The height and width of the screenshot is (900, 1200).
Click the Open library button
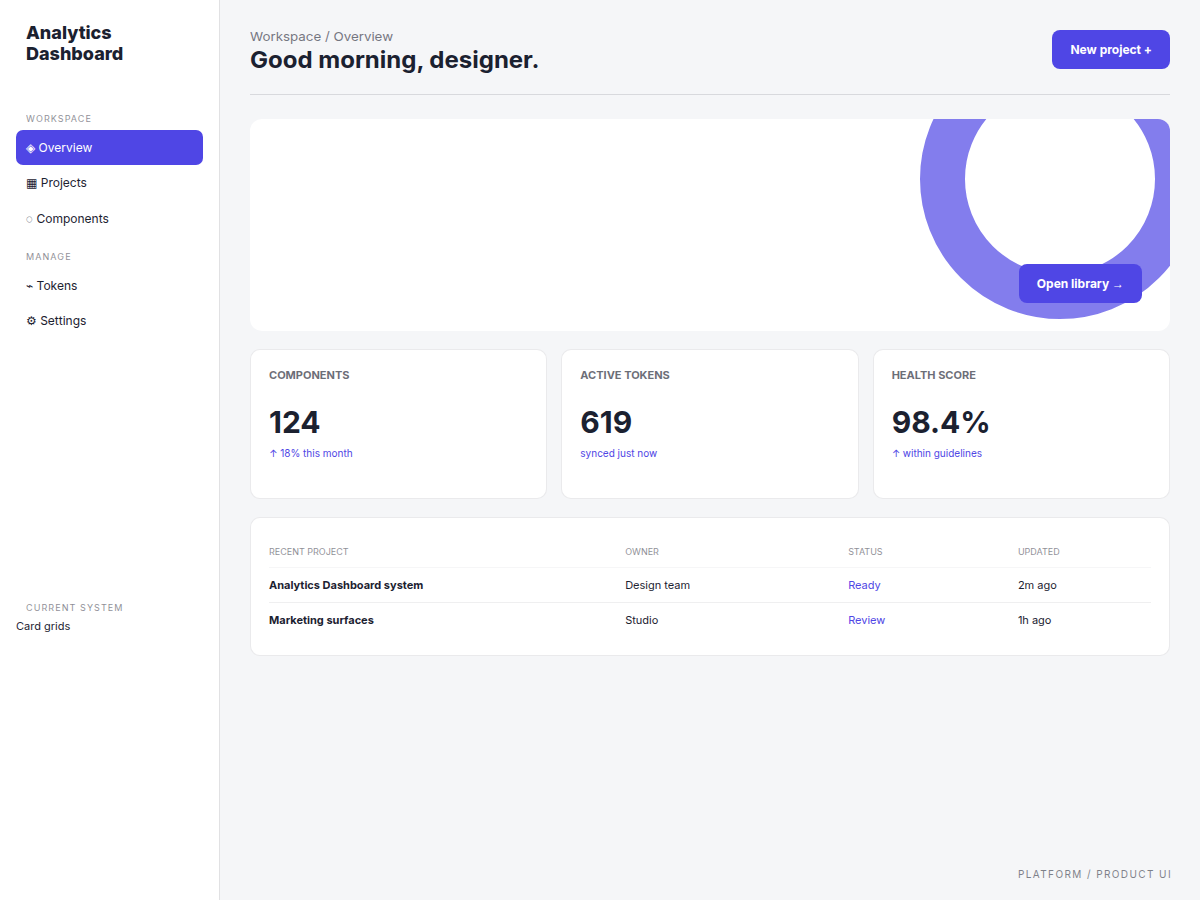(x=1080, y=284)
